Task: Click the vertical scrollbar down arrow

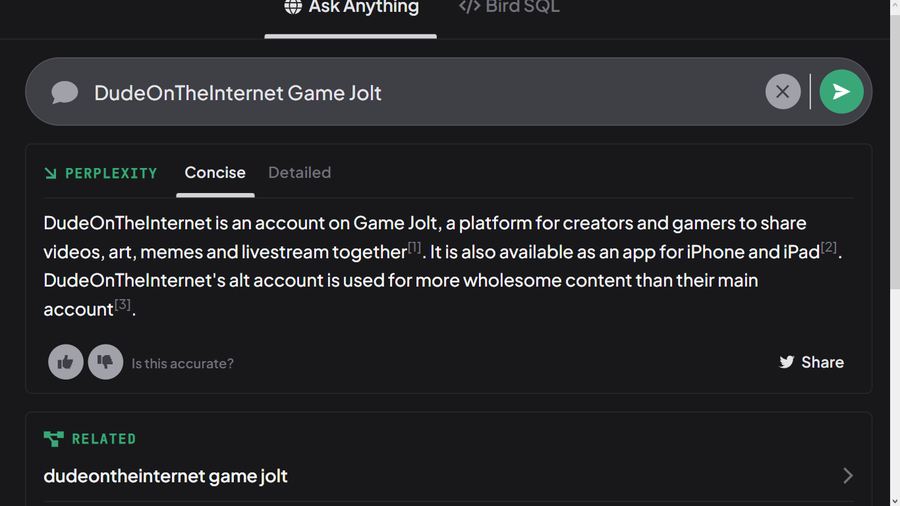Action: click(894, 498)
